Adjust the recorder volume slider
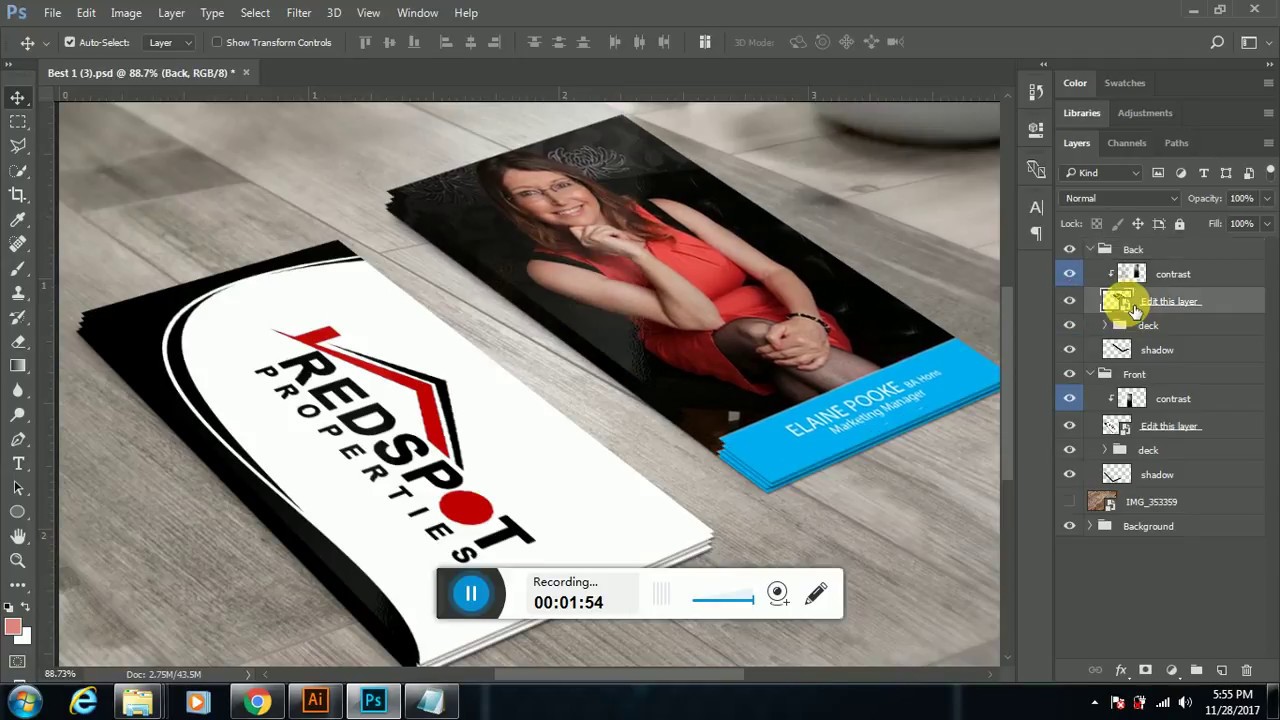The image size is (1280, 720). [723, 600]
